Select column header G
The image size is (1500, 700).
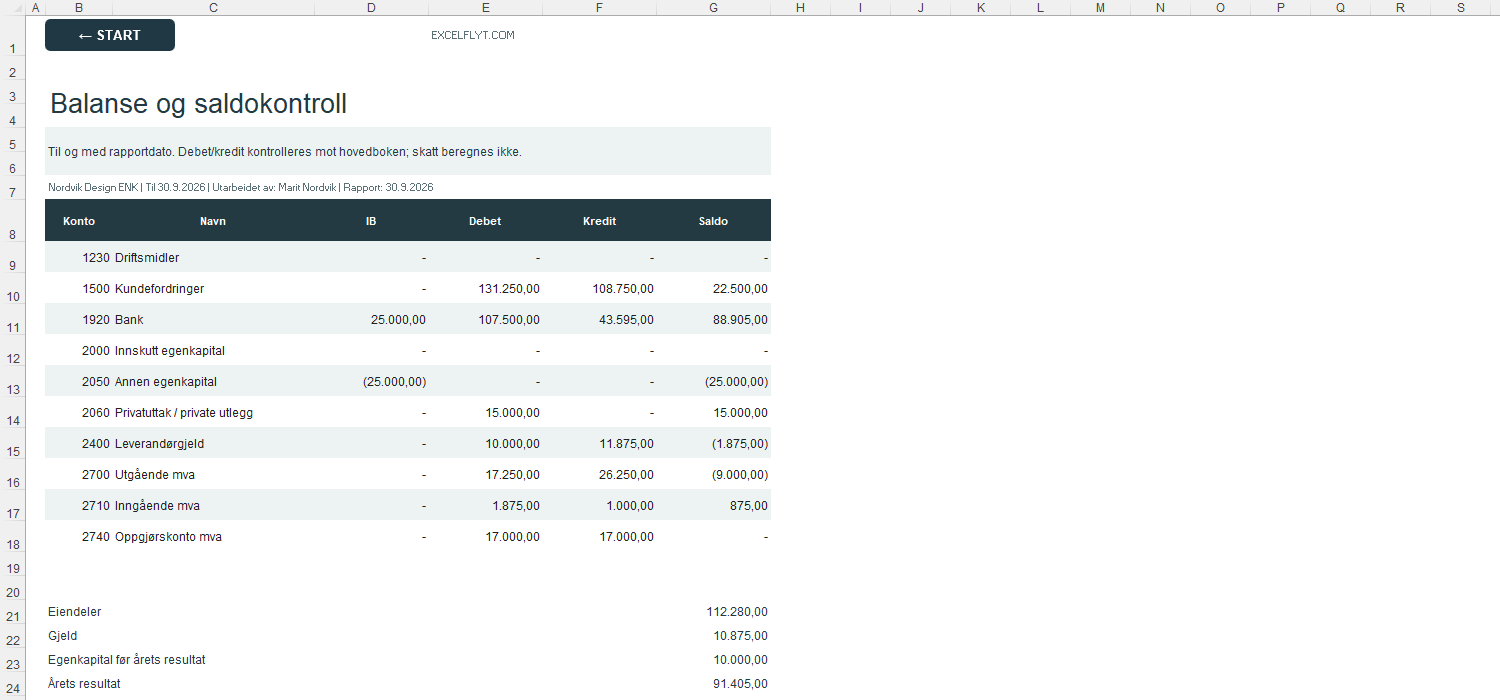point(713,7)
